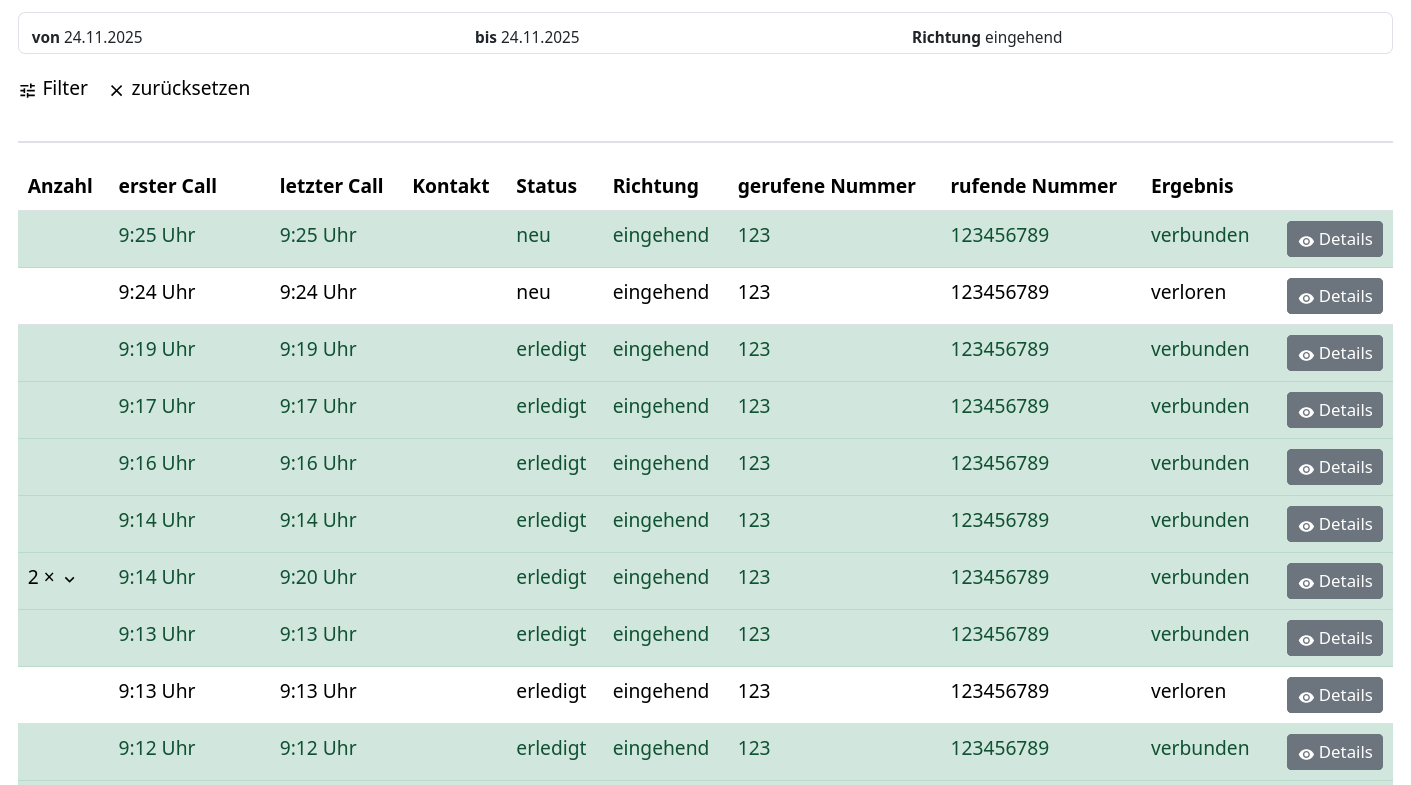Open Details for the 9:25 Uhr call
This screenshot has width=1411, height=785.
[x=1334, y=240]
